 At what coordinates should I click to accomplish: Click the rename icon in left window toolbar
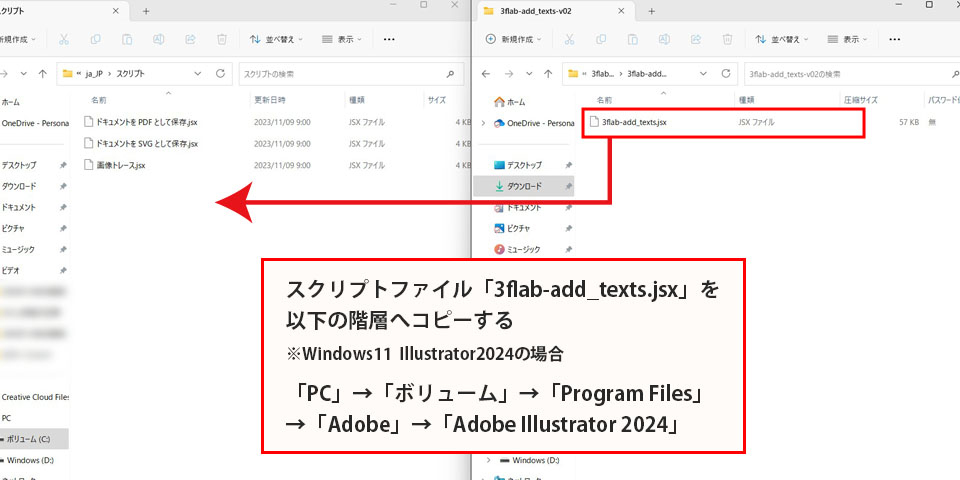click(x=159, y=40)
